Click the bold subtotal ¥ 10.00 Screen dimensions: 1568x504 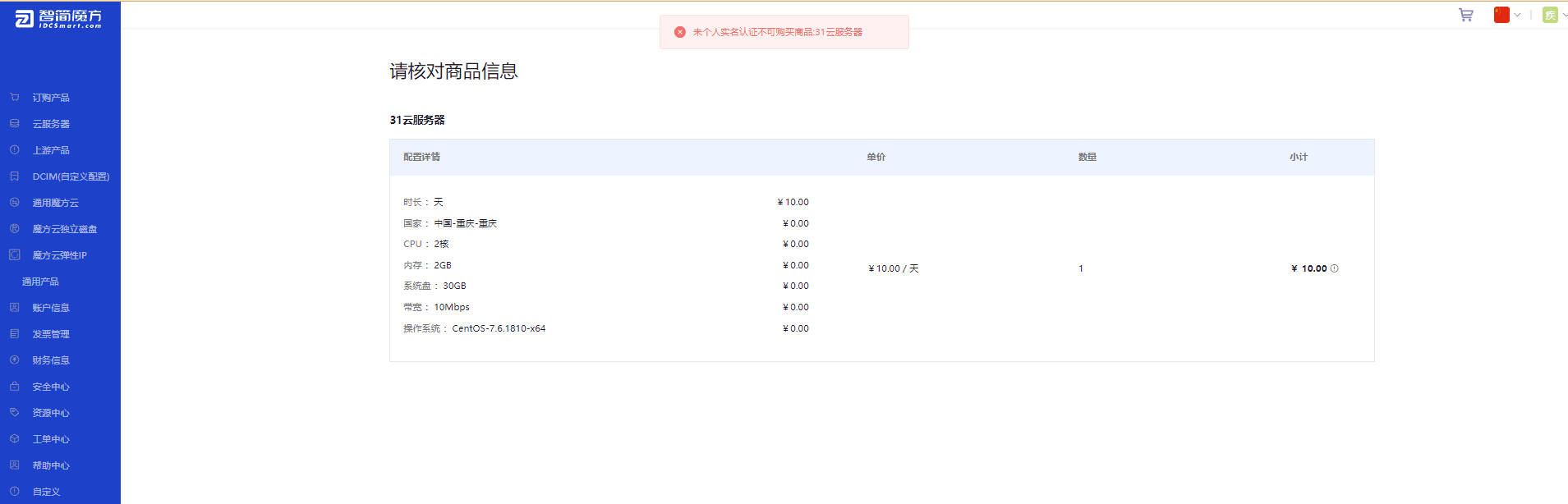pyautogui.click(x=1309, y=268)
